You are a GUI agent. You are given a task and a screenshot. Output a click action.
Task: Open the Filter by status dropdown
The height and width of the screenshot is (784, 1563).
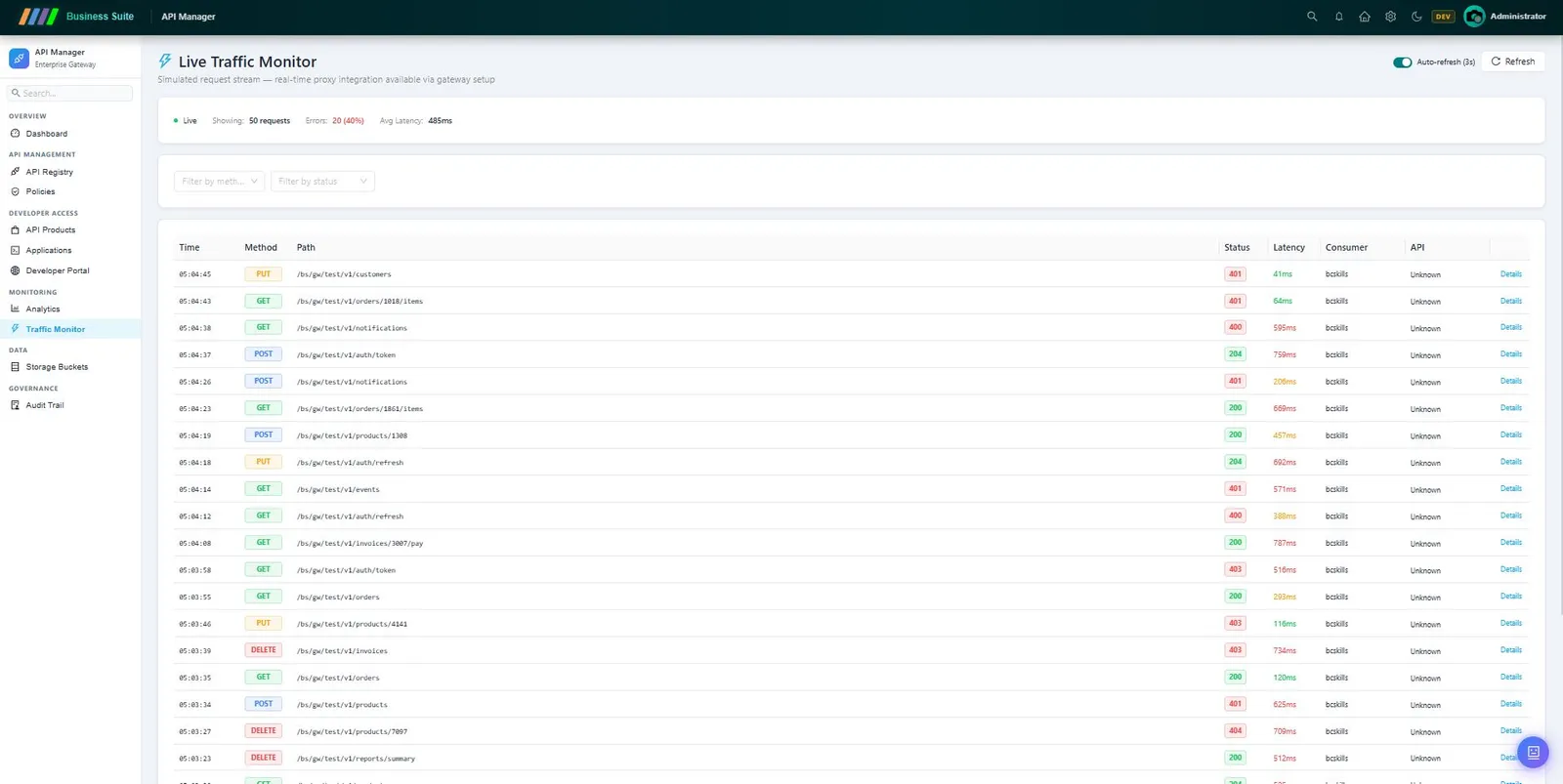[322, 182]
